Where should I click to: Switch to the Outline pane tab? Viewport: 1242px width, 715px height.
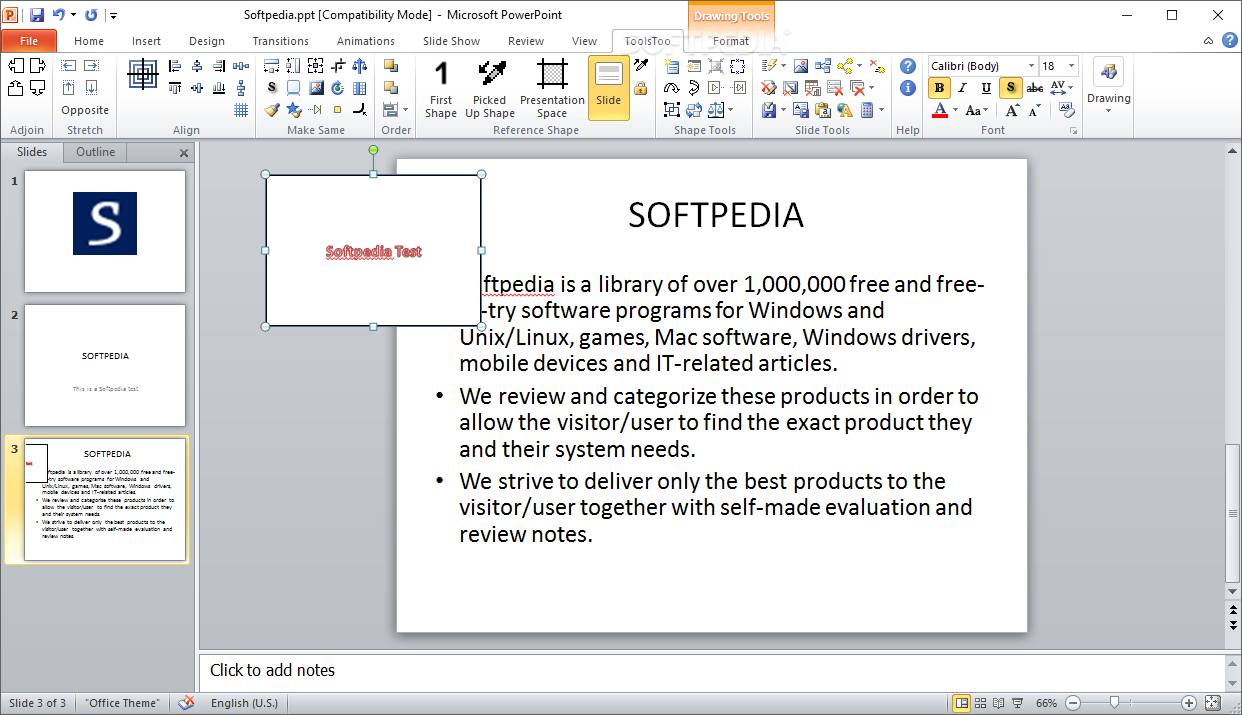(96, 152)
